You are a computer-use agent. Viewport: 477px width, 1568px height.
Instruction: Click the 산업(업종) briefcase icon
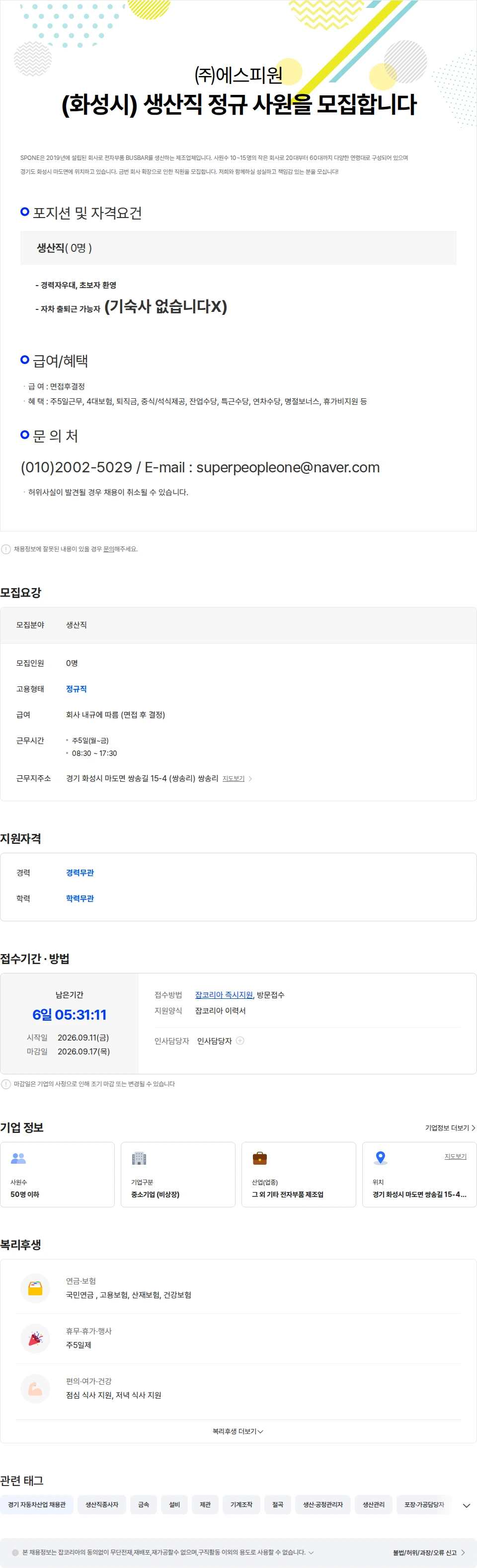tap(259, 1158)
